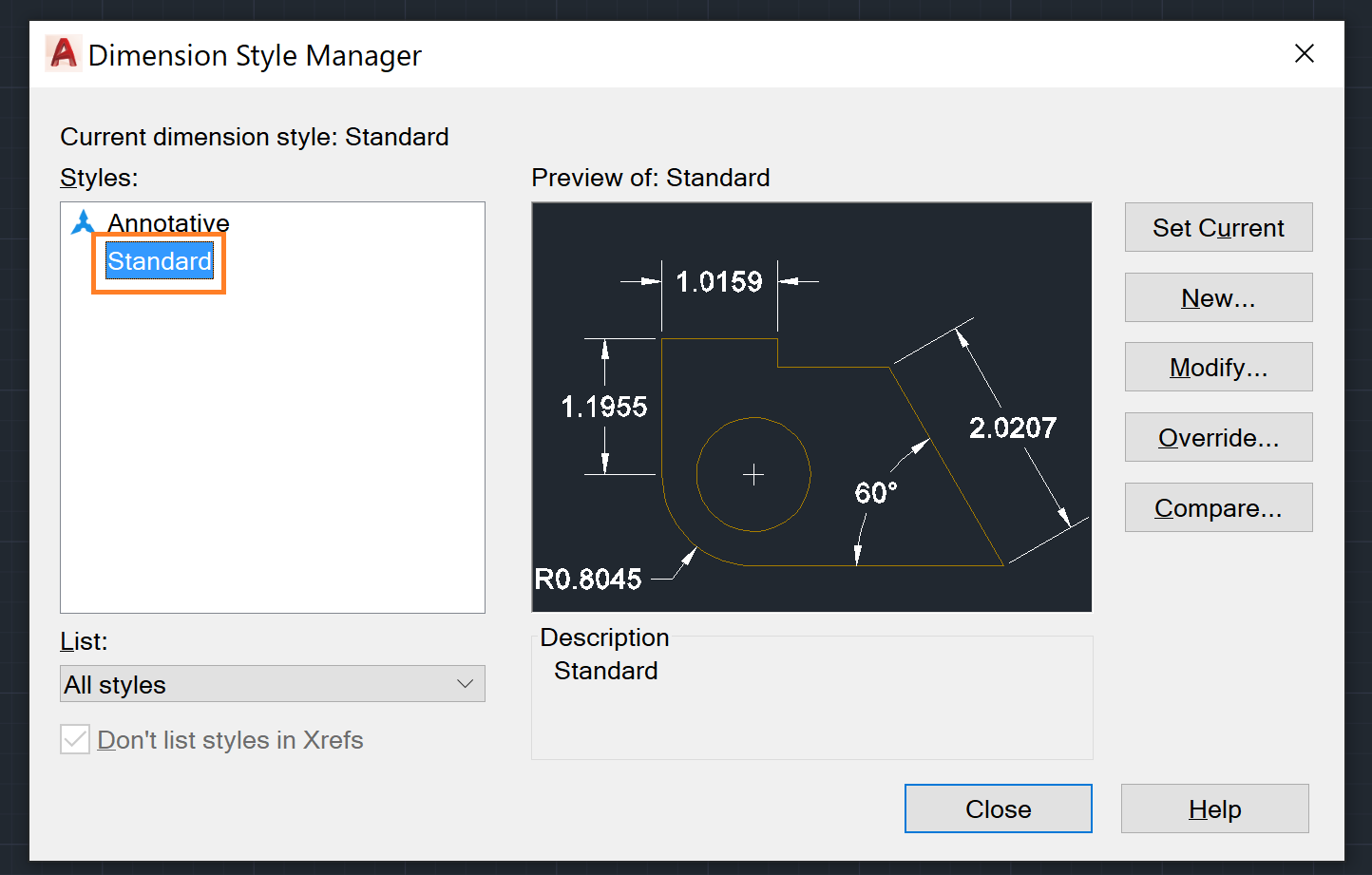1372x875 pixels.
Task: Click the blue Annotative style icon
Action: 83,221
